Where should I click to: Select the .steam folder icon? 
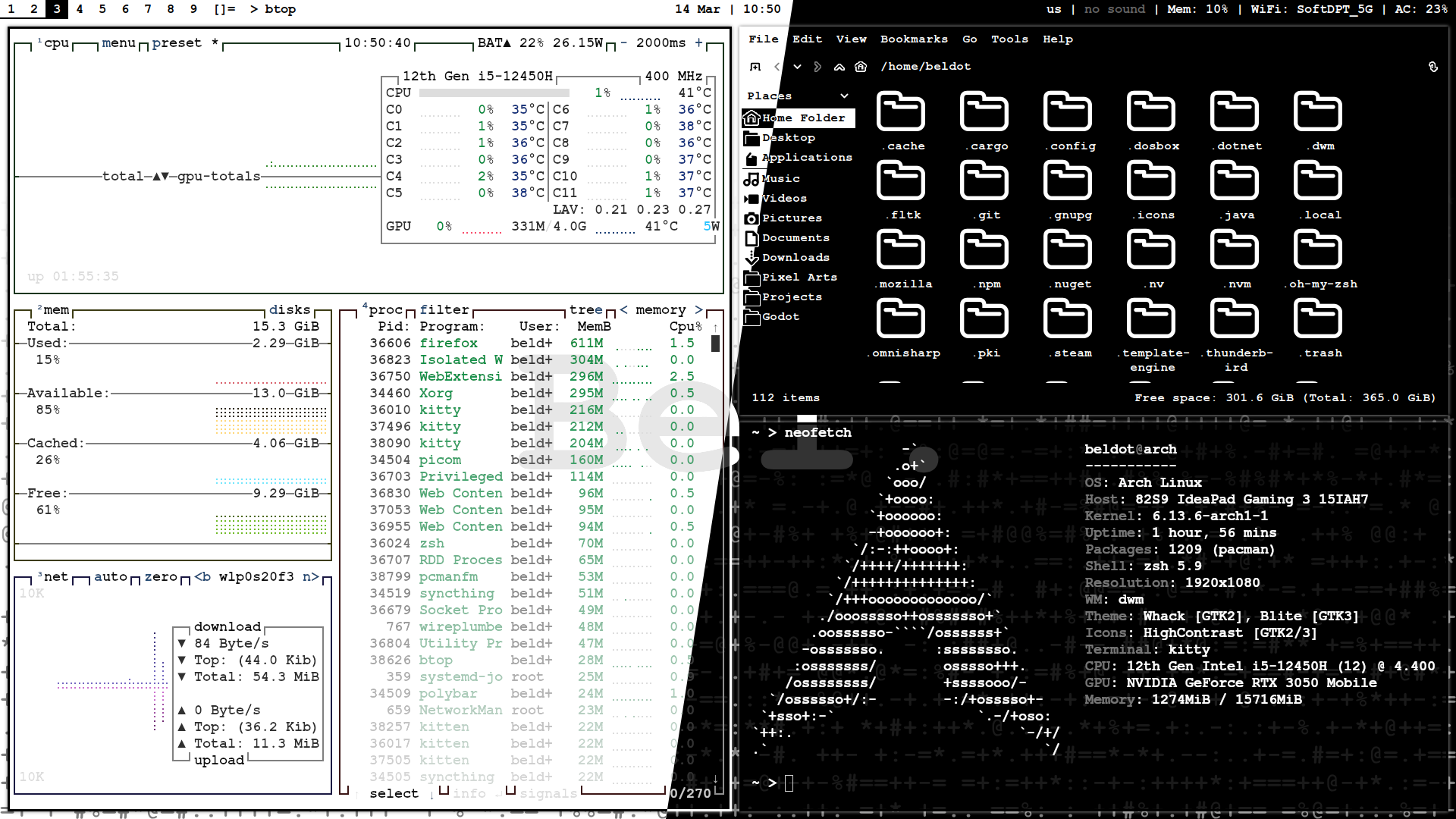1068,319
